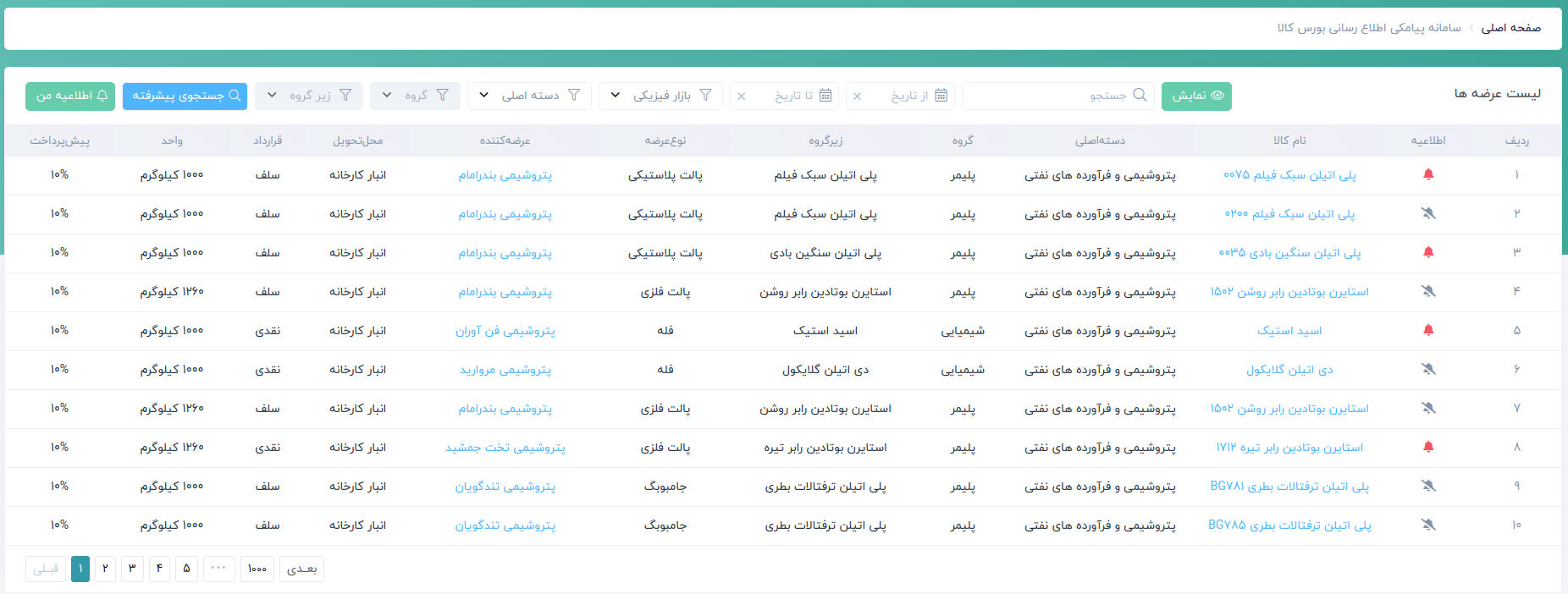This screenshot has height=594, width=1568.
Task: Go to صفحه اصلی breadcrumb
Action: (1511, 28)
